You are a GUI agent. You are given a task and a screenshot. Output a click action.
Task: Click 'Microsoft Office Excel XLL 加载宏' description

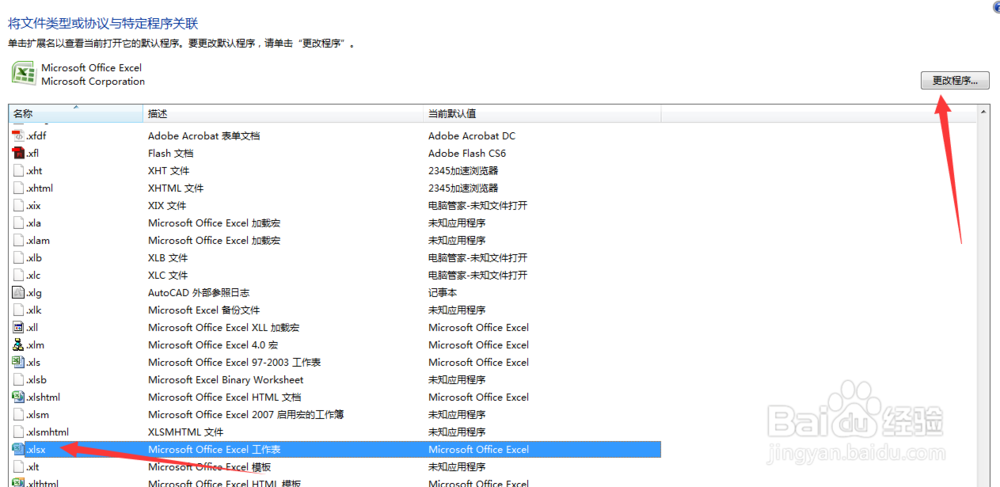pos(224,327)
